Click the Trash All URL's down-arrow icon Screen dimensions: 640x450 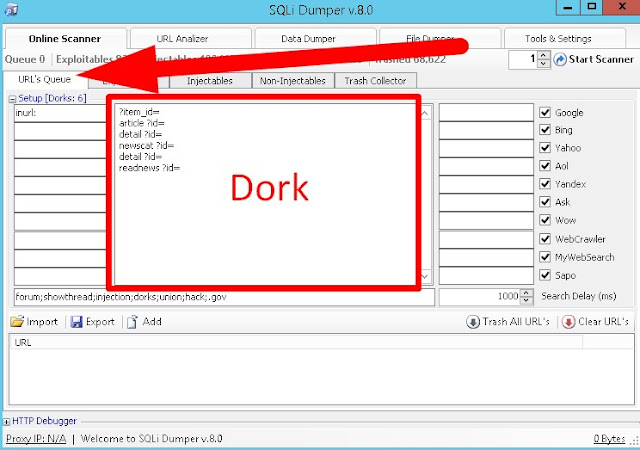pyautogui.click(x=473, y=322)
